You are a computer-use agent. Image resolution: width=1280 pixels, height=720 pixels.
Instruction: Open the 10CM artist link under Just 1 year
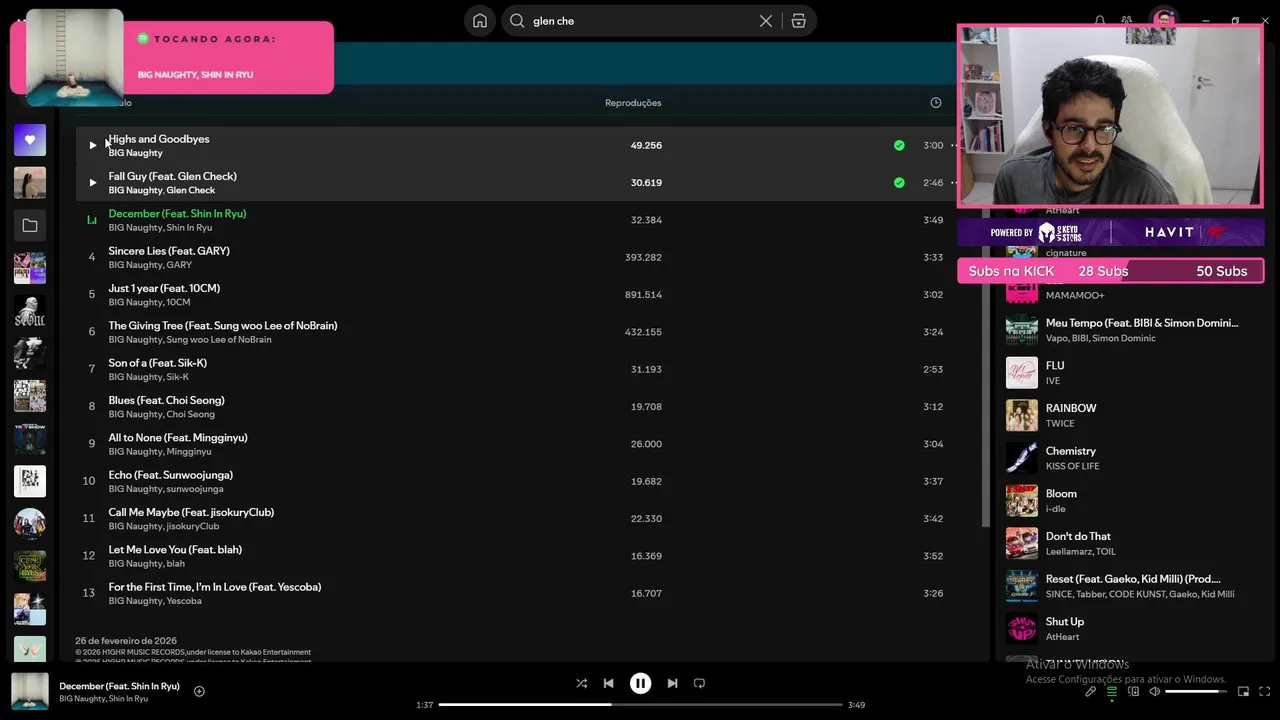(x=178, y=302)
